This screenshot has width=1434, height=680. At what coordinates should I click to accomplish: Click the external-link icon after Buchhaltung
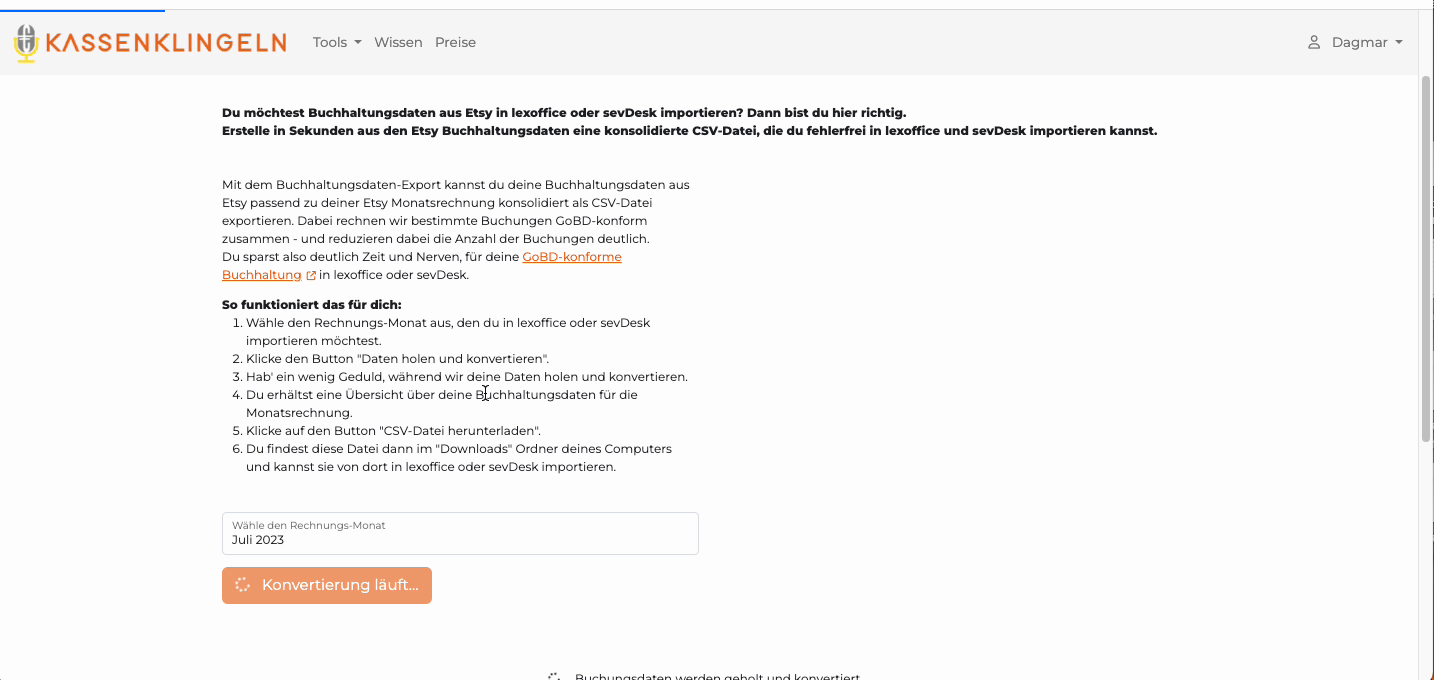311,276
